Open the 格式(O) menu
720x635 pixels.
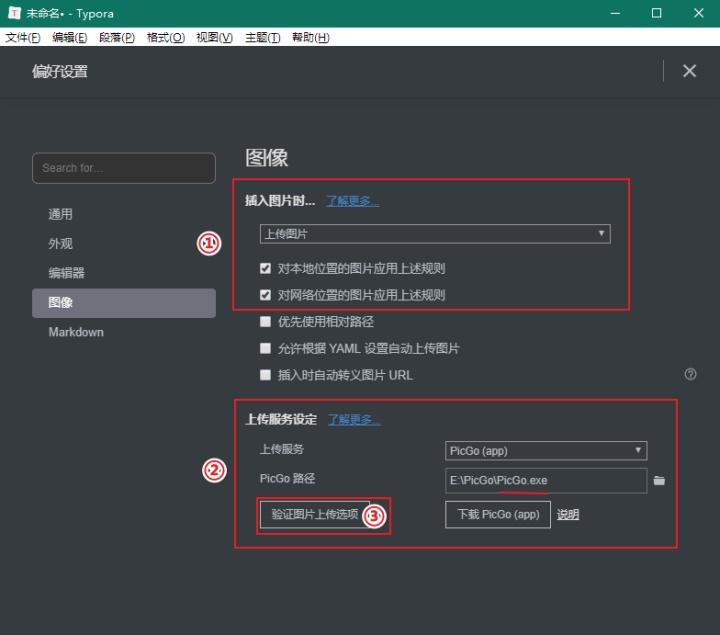tap(166, 38)
